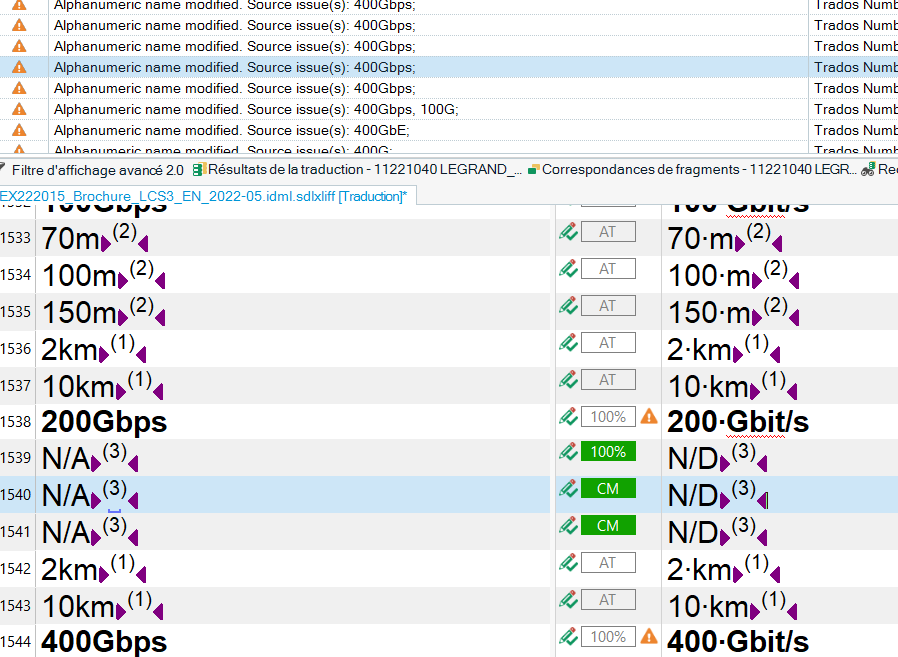Screen dimensions: 898x657
Task: Place cursor in target 'N/D' of segment 1539
Action: point(693,459)
